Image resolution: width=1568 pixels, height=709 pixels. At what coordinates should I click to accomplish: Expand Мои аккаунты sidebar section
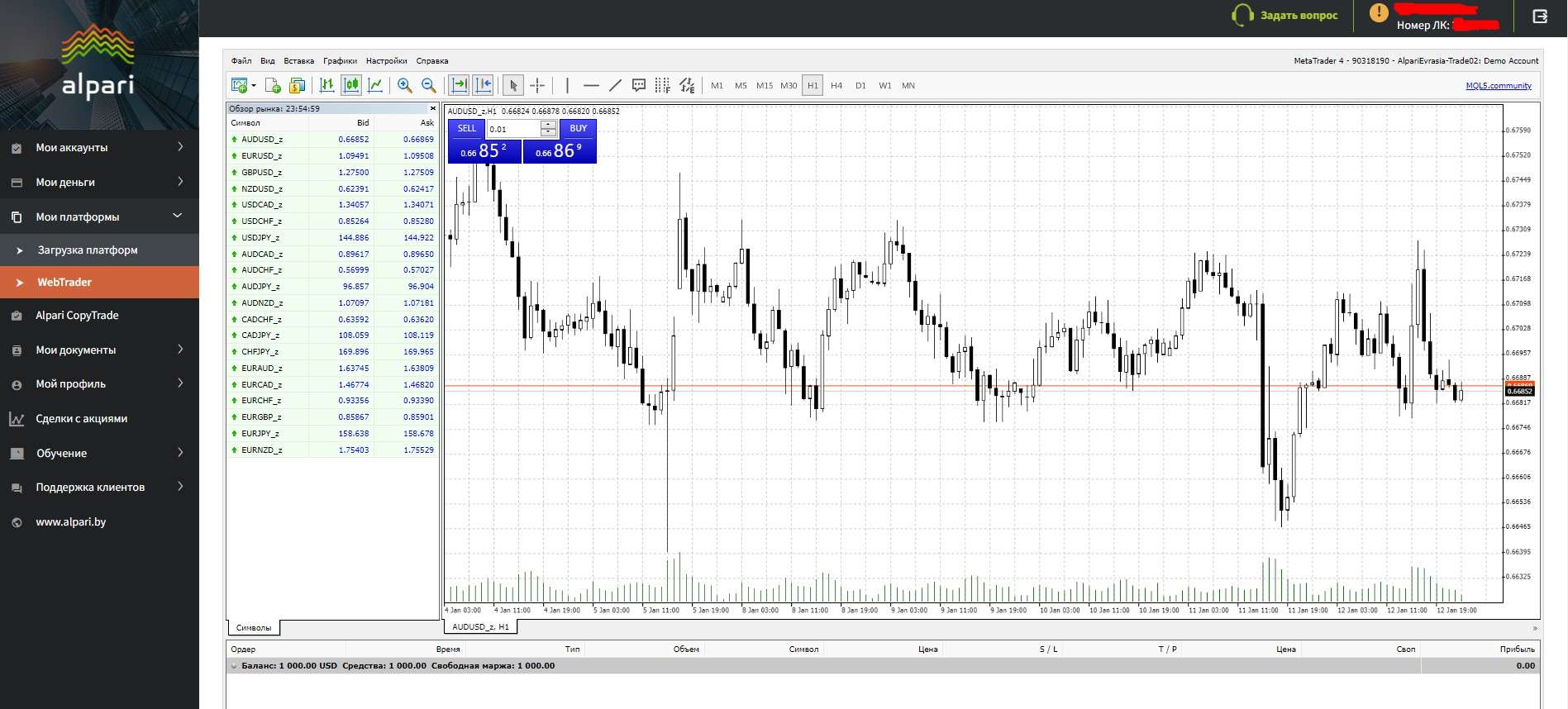point(99,147)
